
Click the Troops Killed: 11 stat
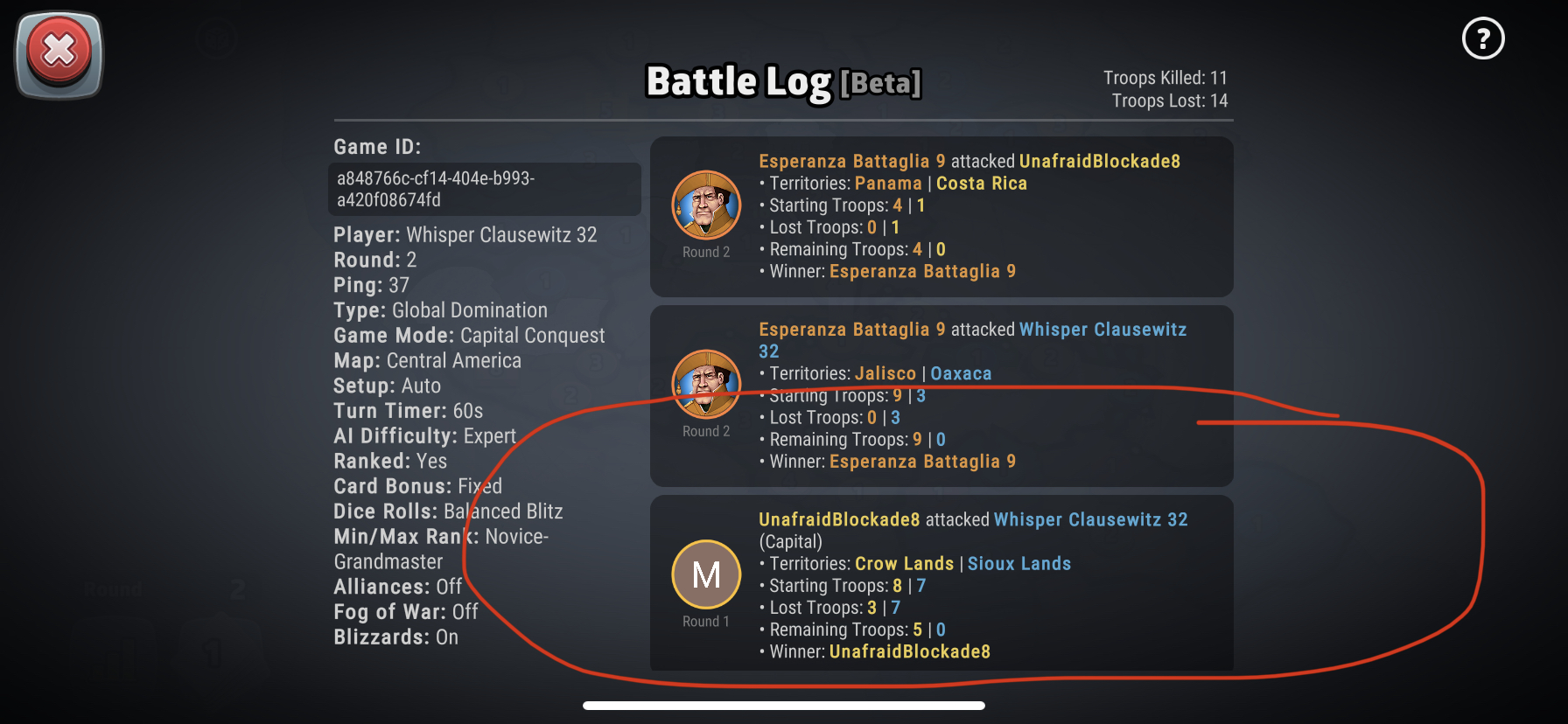point(1165,78)
